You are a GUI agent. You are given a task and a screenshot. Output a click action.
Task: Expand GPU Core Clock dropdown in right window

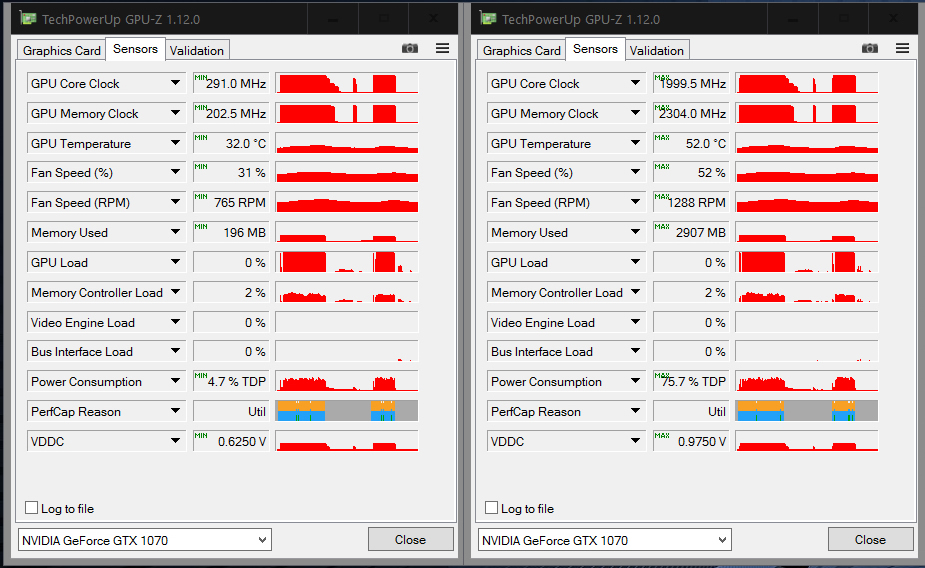[635, 83]
